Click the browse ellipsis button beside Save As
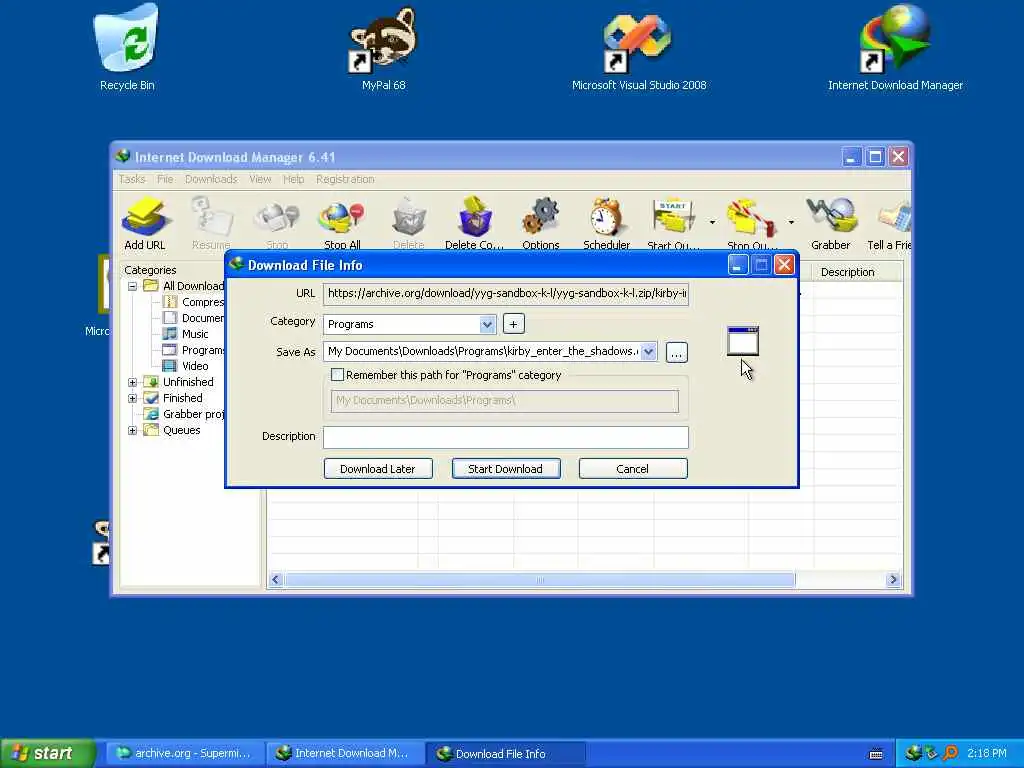This screenshot has width=1024, height=768. [677, 352]
